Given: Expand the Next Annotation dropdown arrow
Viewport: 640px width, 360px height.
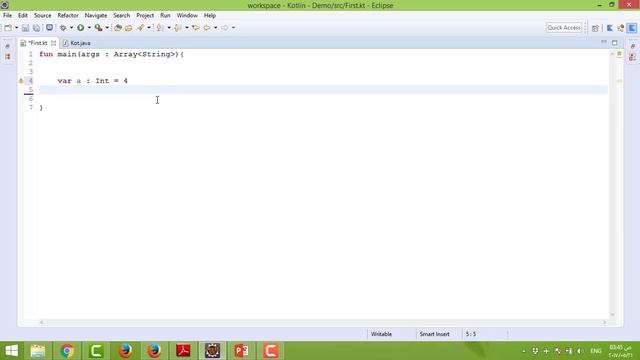Looking at the screenshot, I should click(169, 28).
